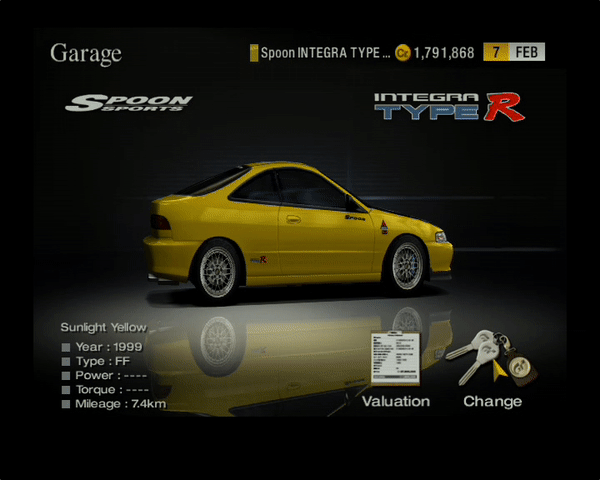Click the gold Cr credits coin icon
The height and width of the screenshot is (480, 600).
[x=403, y=53]
